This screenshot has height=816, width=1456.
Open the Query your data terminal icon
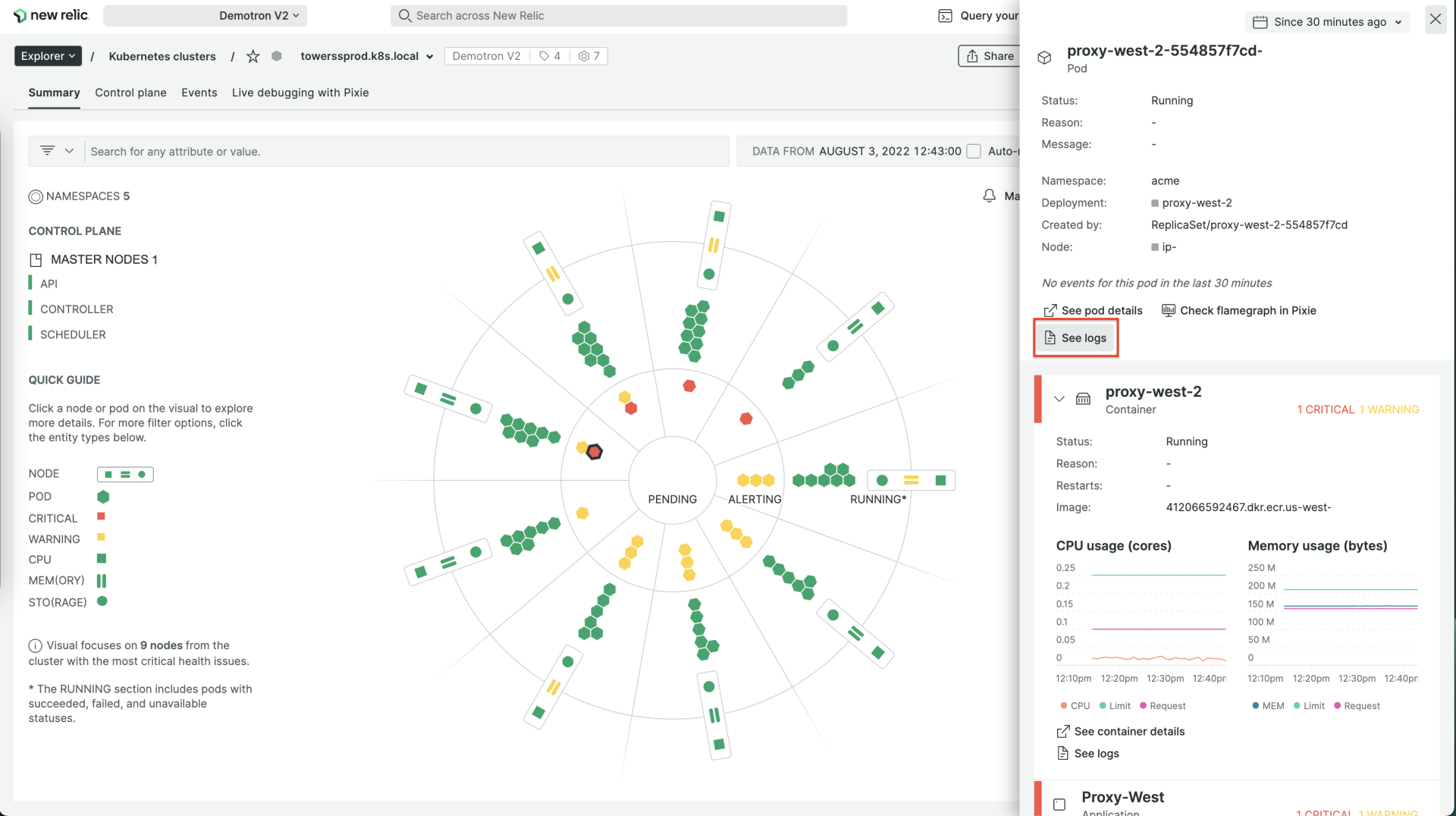click(945, 15)
